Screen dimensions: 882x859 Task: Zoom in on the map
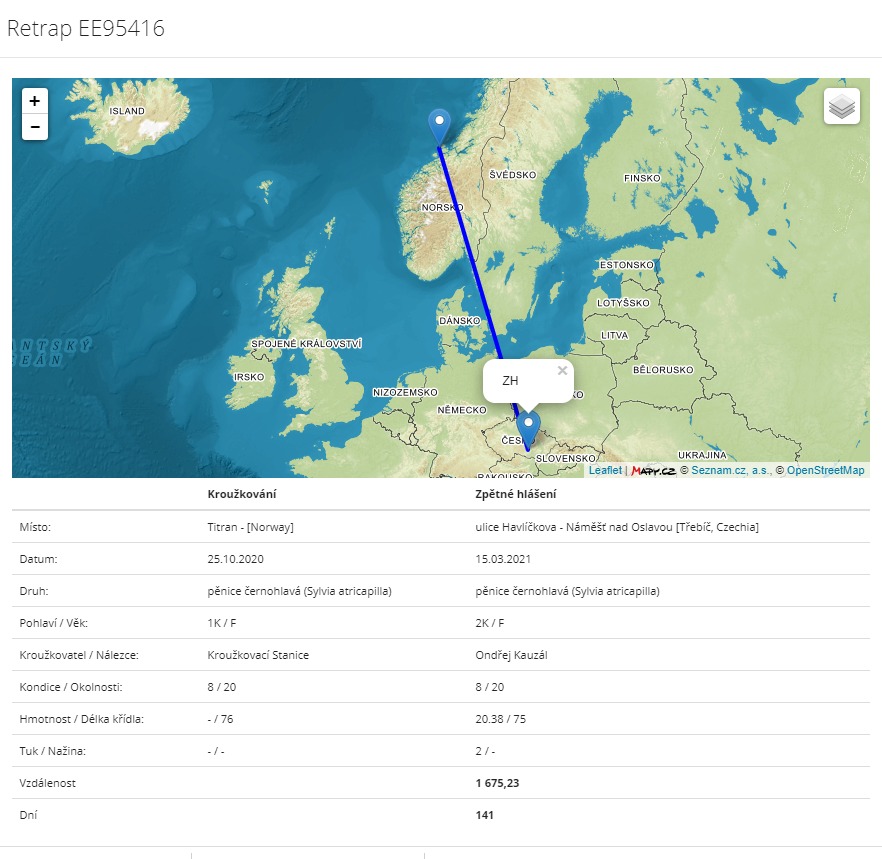coord(35,101)
